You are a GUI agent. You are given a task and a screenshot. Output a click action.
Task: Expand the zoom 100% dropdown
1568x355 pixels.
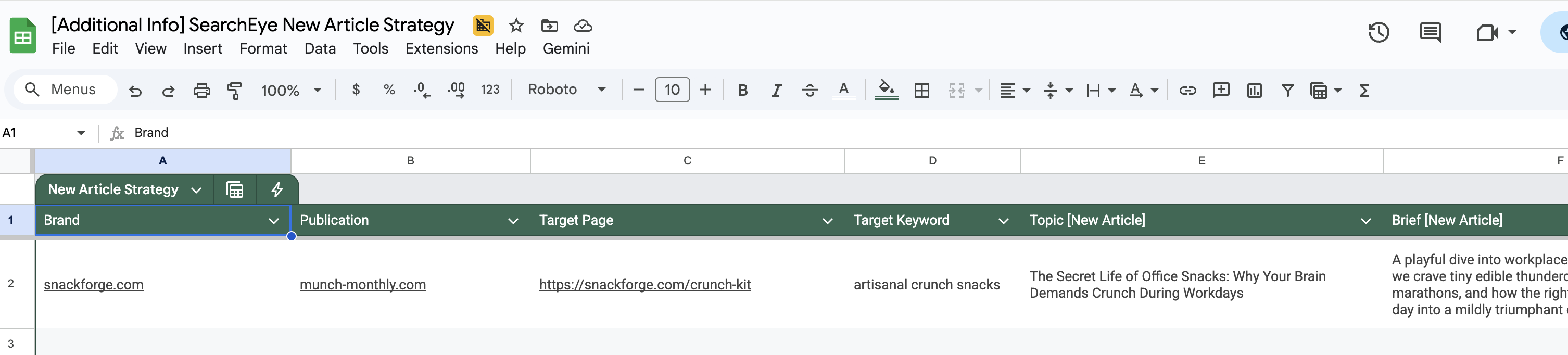[291, 90]
